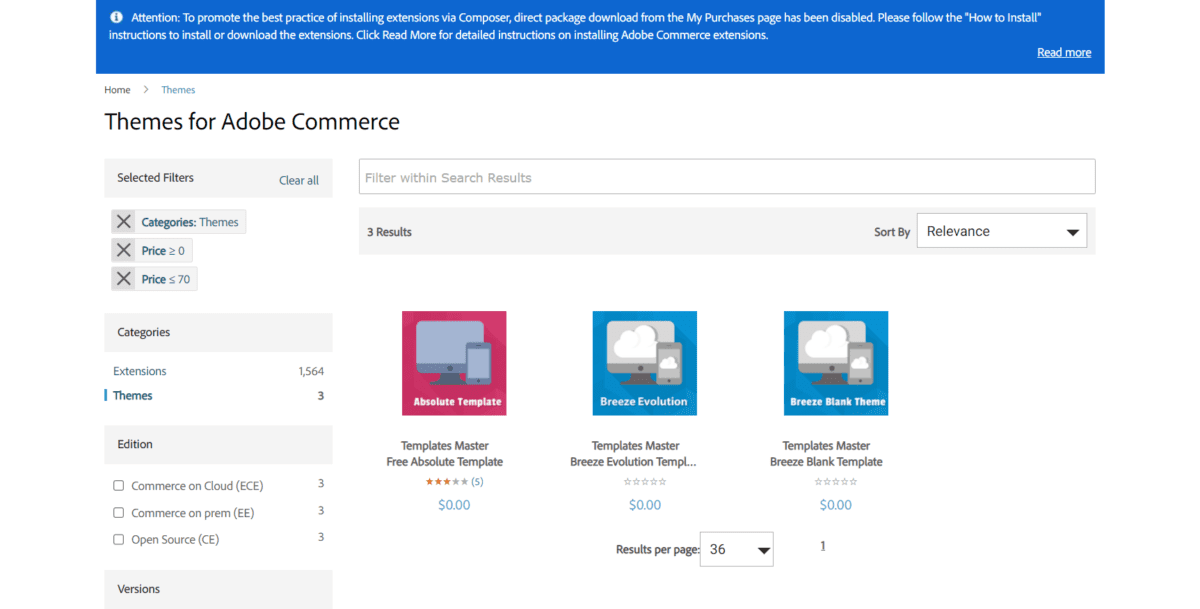Viewport: 1200px width, 609px height.
Task: Click $0.00 price under Free Absolute Template
Action: pos(454,505)
